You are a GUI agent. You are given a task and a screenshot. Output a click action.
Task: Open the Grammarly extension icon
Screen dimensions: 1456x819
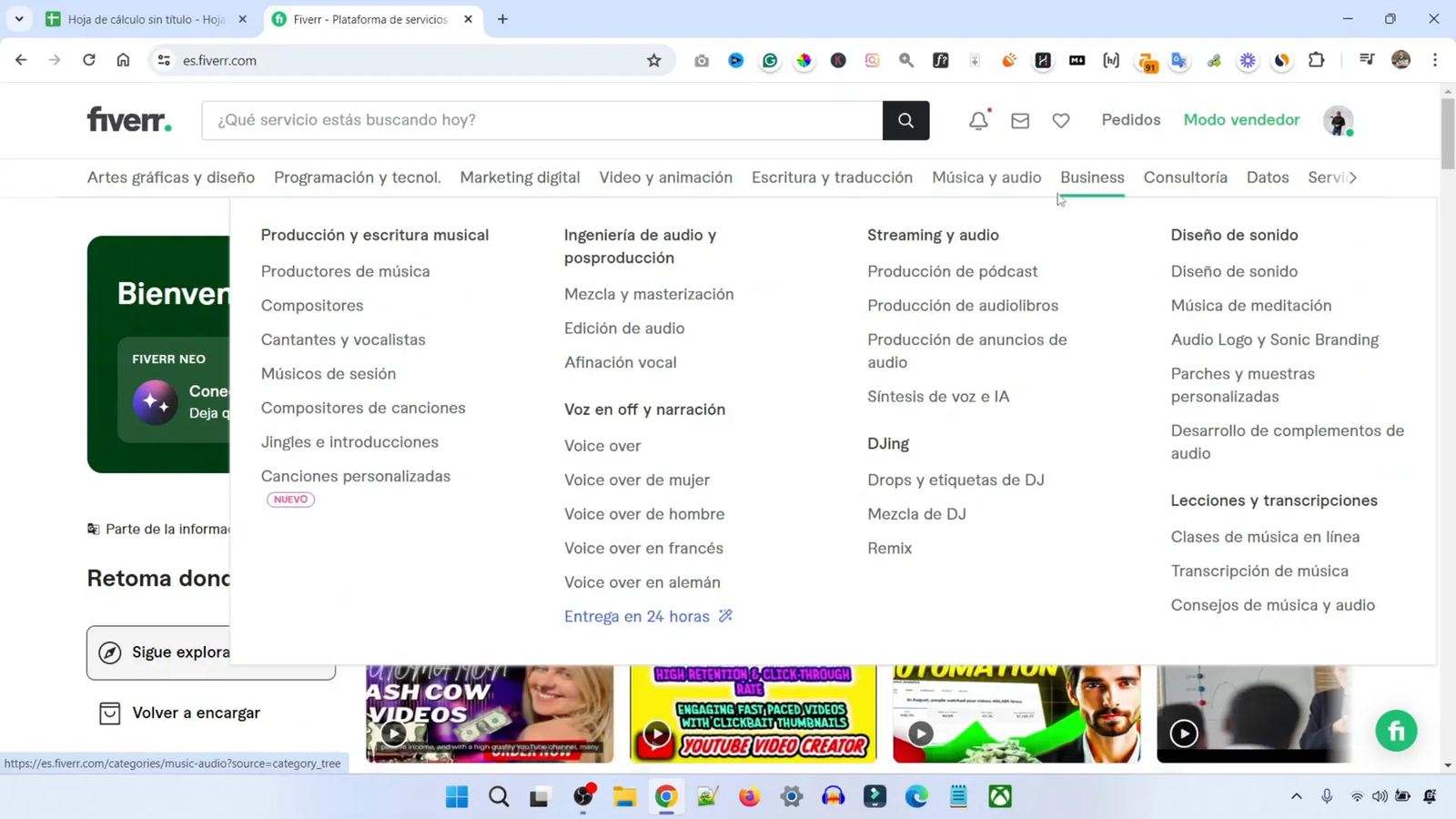(770, 60)
